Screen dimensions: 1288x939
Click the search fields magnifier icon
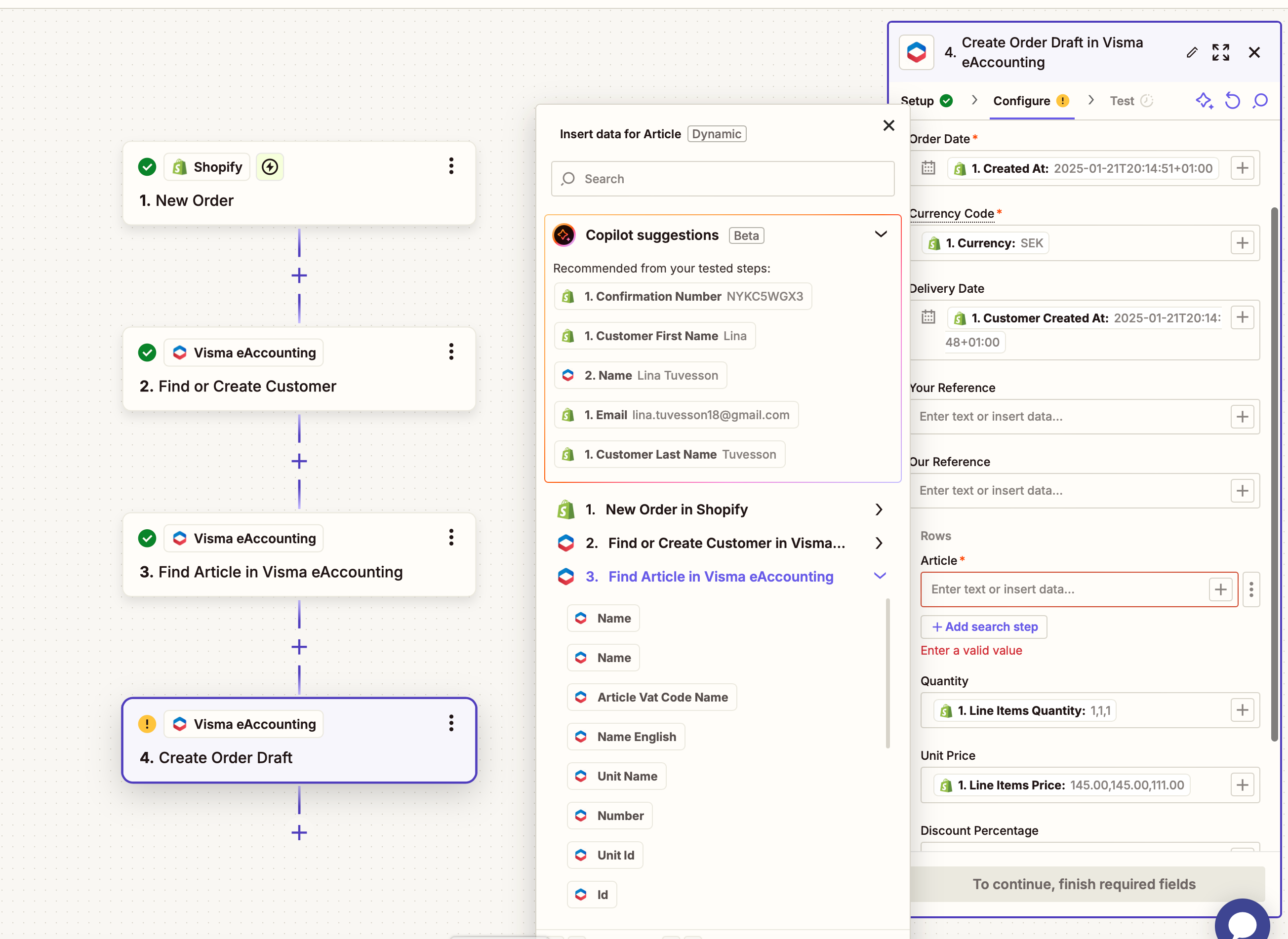click(x=1261, y=101)
